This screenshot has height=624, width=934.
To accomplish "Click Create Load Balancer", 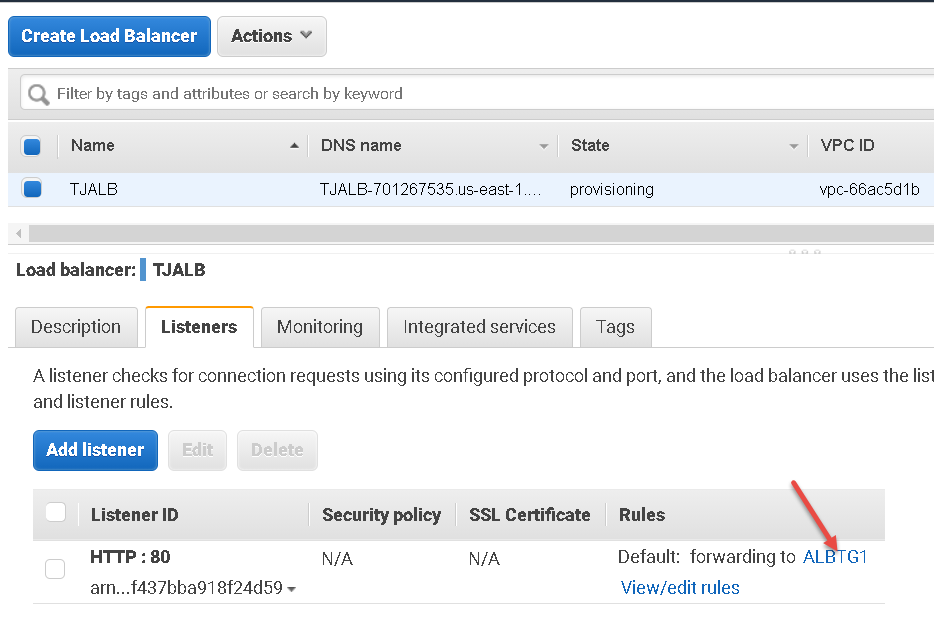I will click(x=109, y=36).
